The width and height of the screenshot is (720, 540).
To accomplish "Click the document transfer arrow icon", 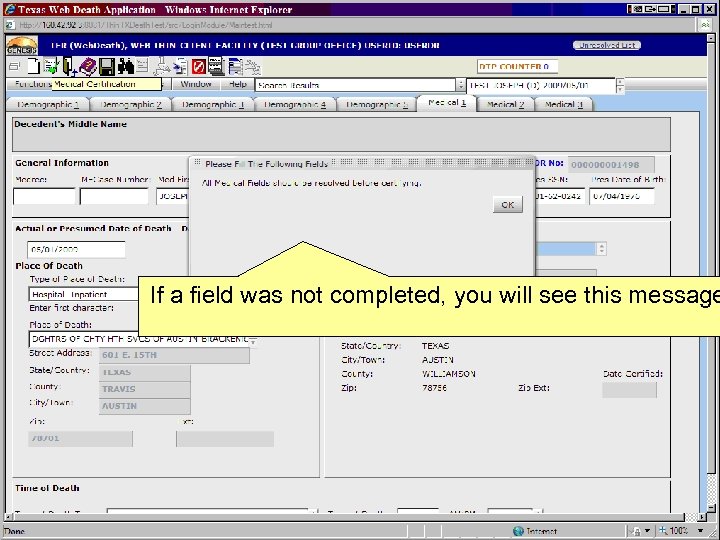I will [180, 67].
